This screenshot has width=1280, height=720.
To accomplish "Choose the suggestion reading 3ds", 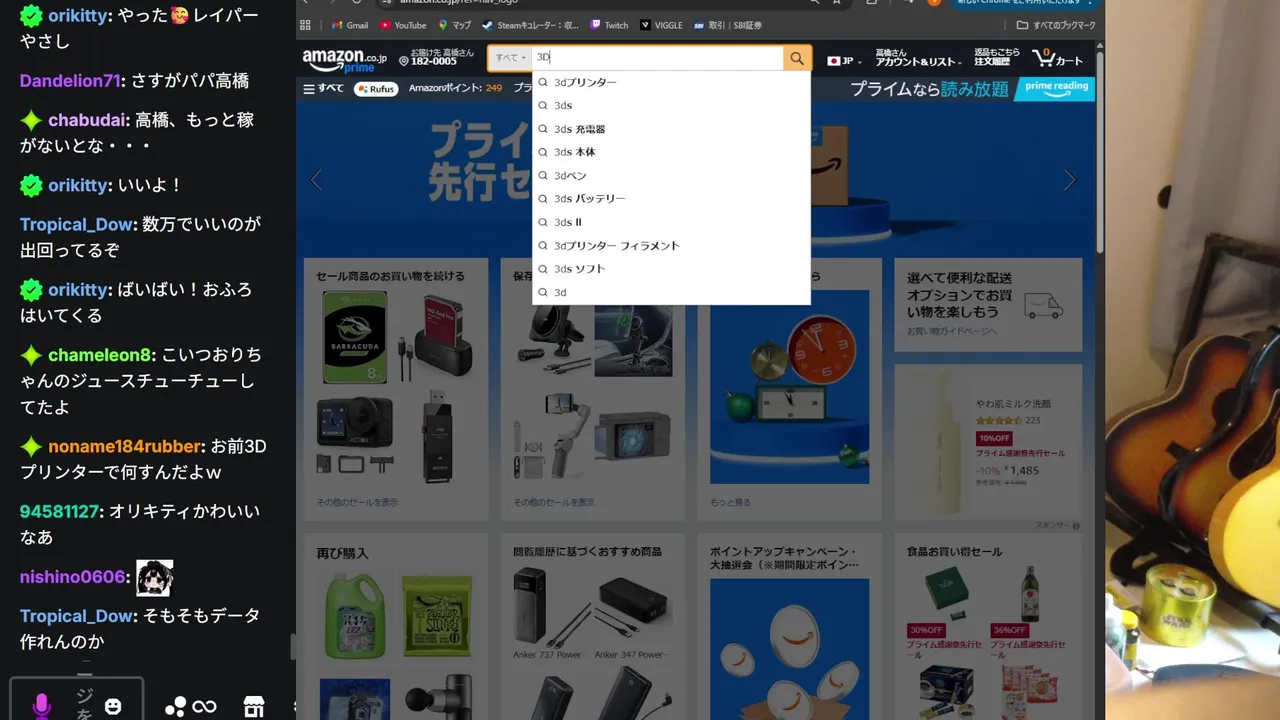I will (x=671, y=105).
